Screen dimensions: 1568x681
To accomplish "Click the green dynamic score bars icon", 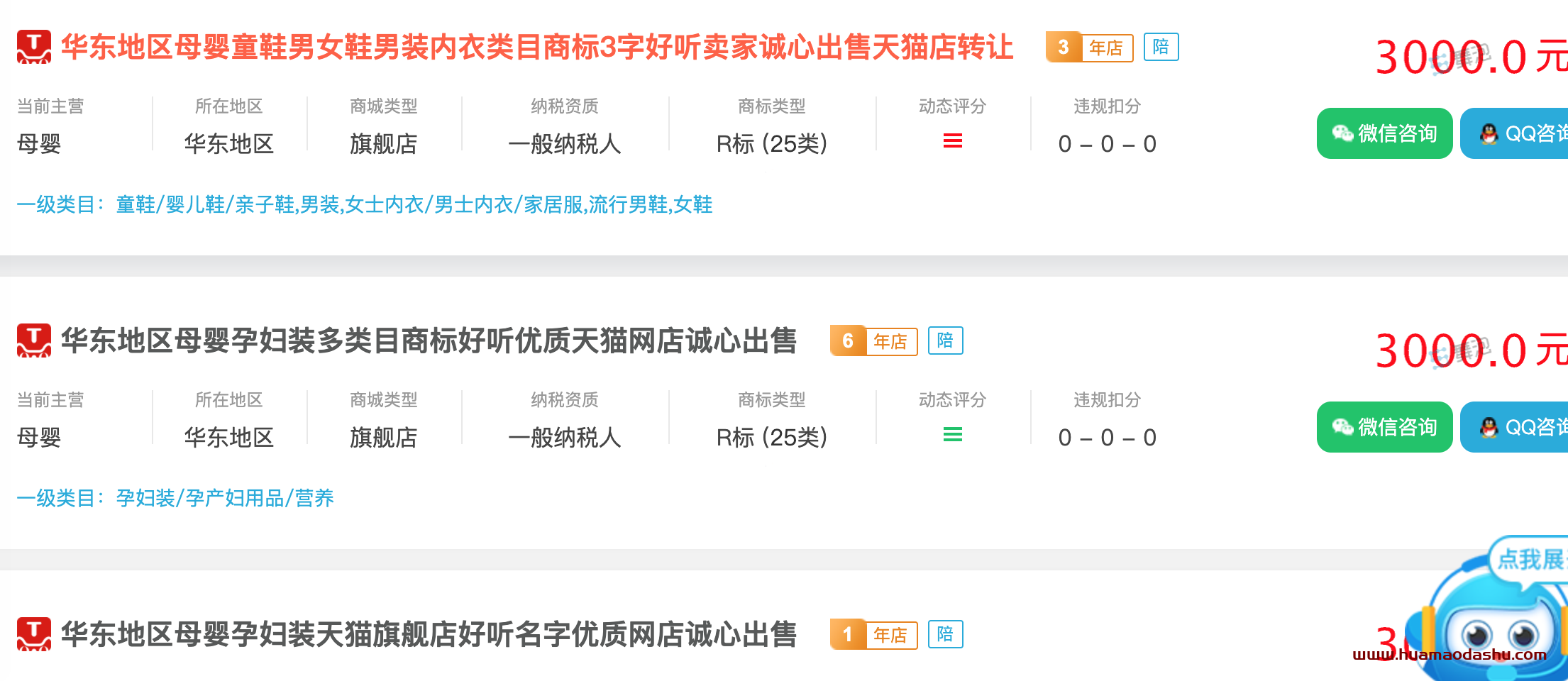I will (x=952, y=435).
